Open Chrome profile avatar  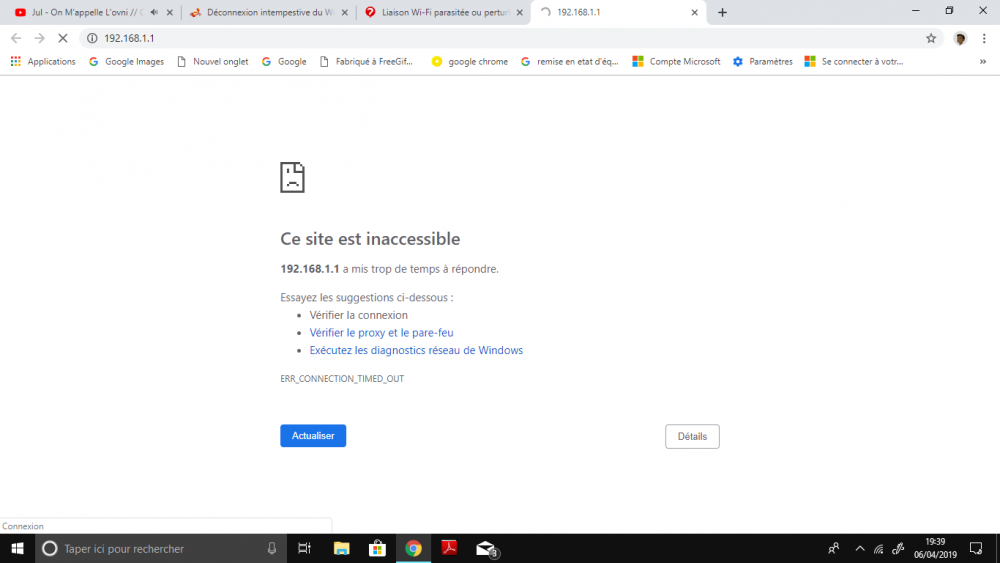[960, 38]
